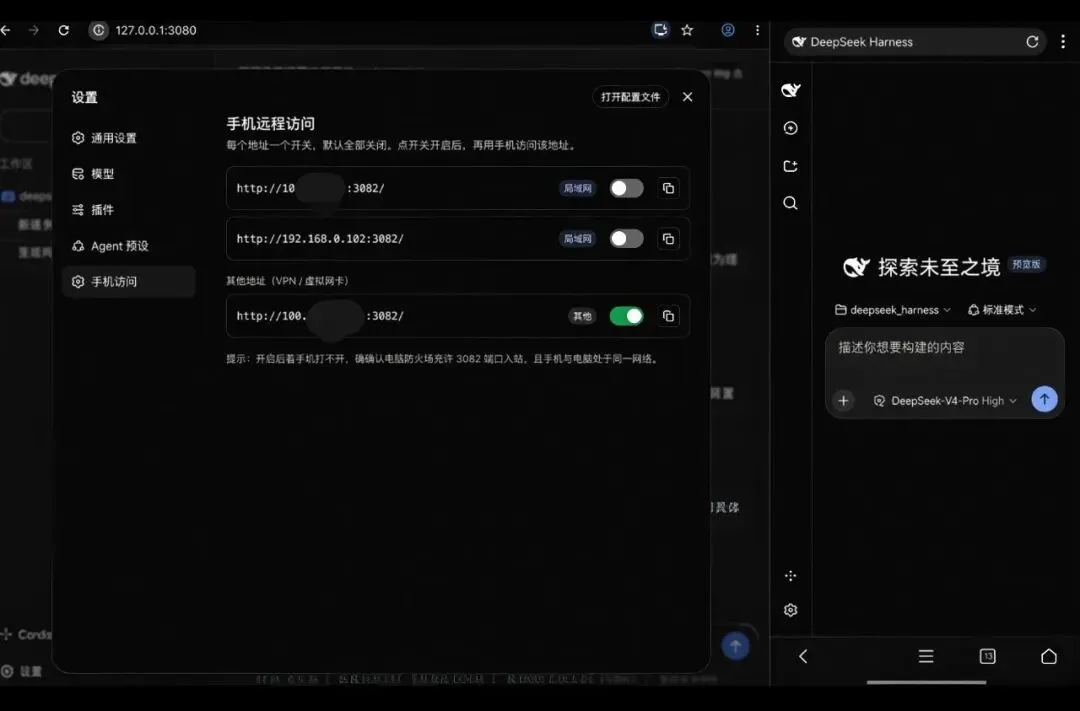Send the prompt with the mobile blue arrow
1080x711 pixels.
[1044, 399]
